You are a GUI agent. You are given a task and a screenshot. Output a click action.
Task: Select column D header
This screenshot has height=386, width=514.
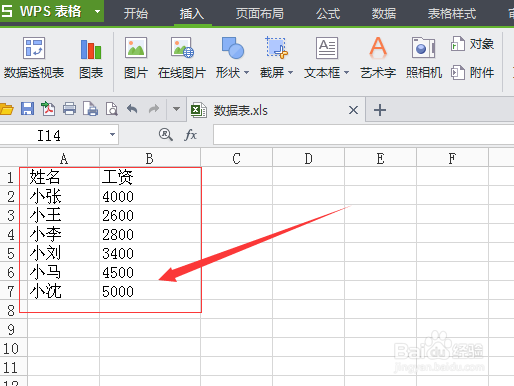tap(308, 158)
